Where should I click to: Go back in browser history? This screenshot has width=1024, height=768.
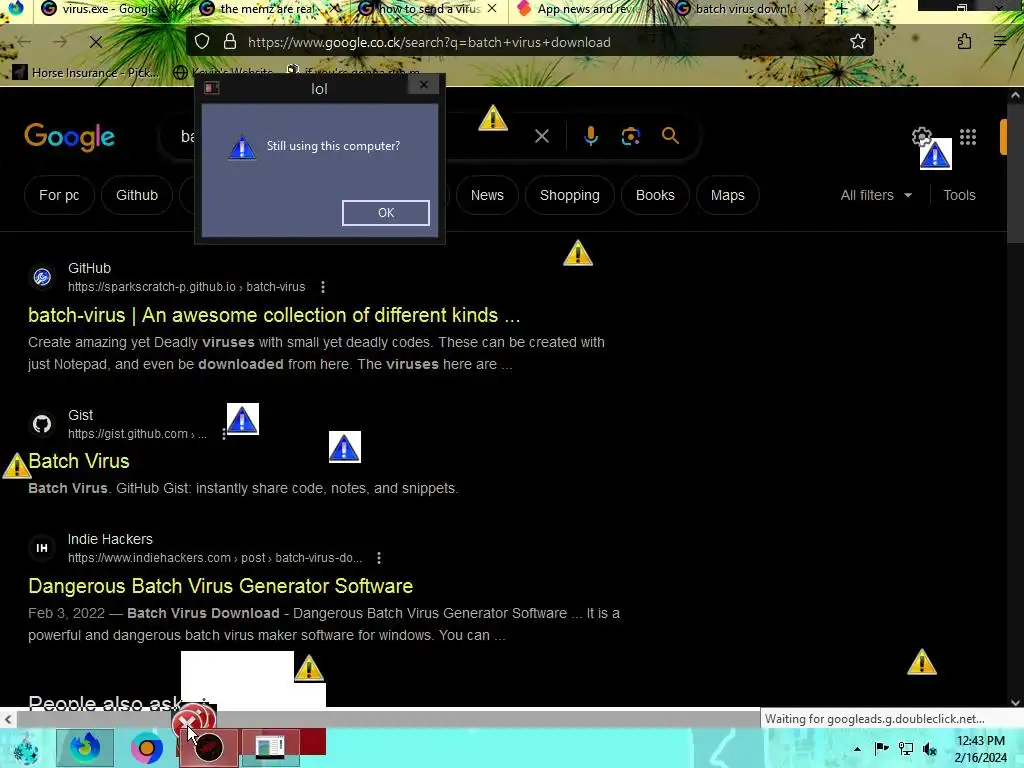(x=24, y=42)
